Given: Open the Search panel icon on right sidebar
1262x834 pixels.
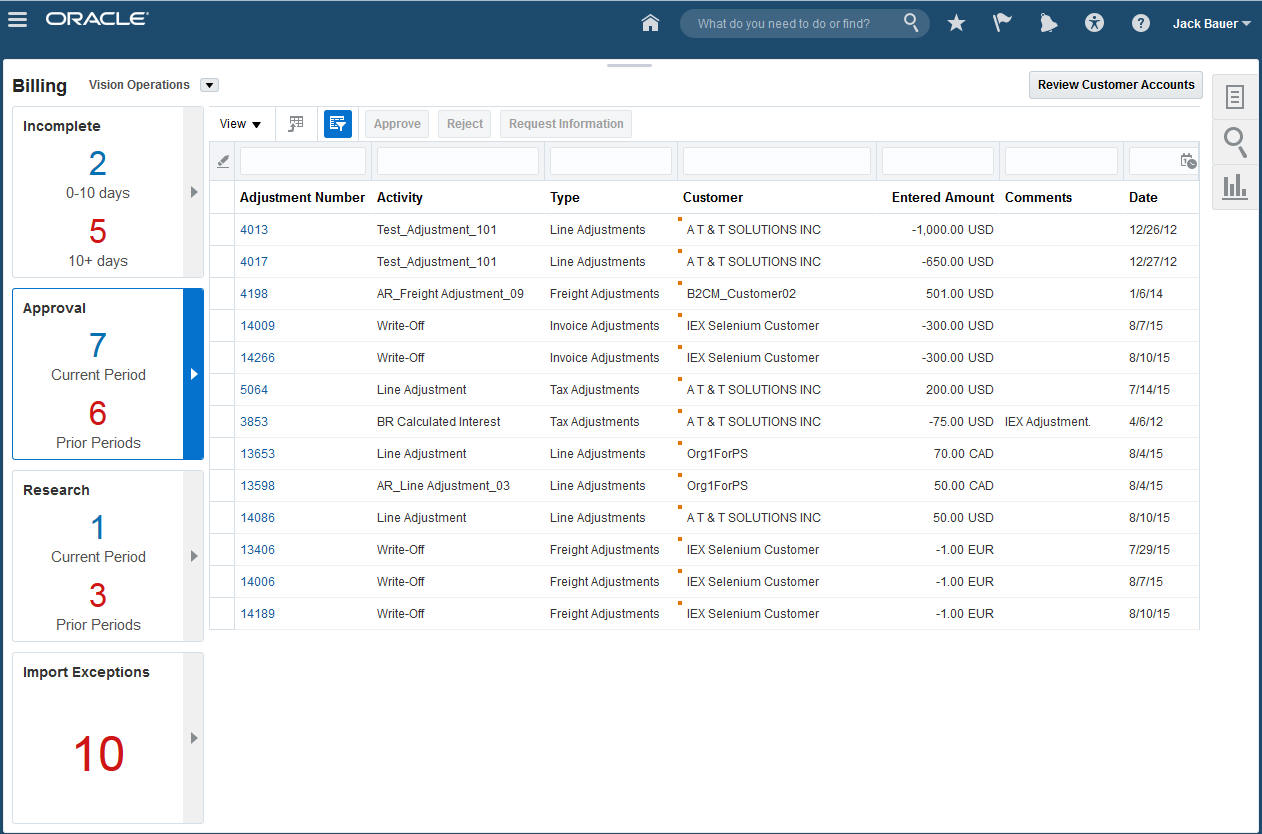Looking at the screenshot, I should 1235,142.
